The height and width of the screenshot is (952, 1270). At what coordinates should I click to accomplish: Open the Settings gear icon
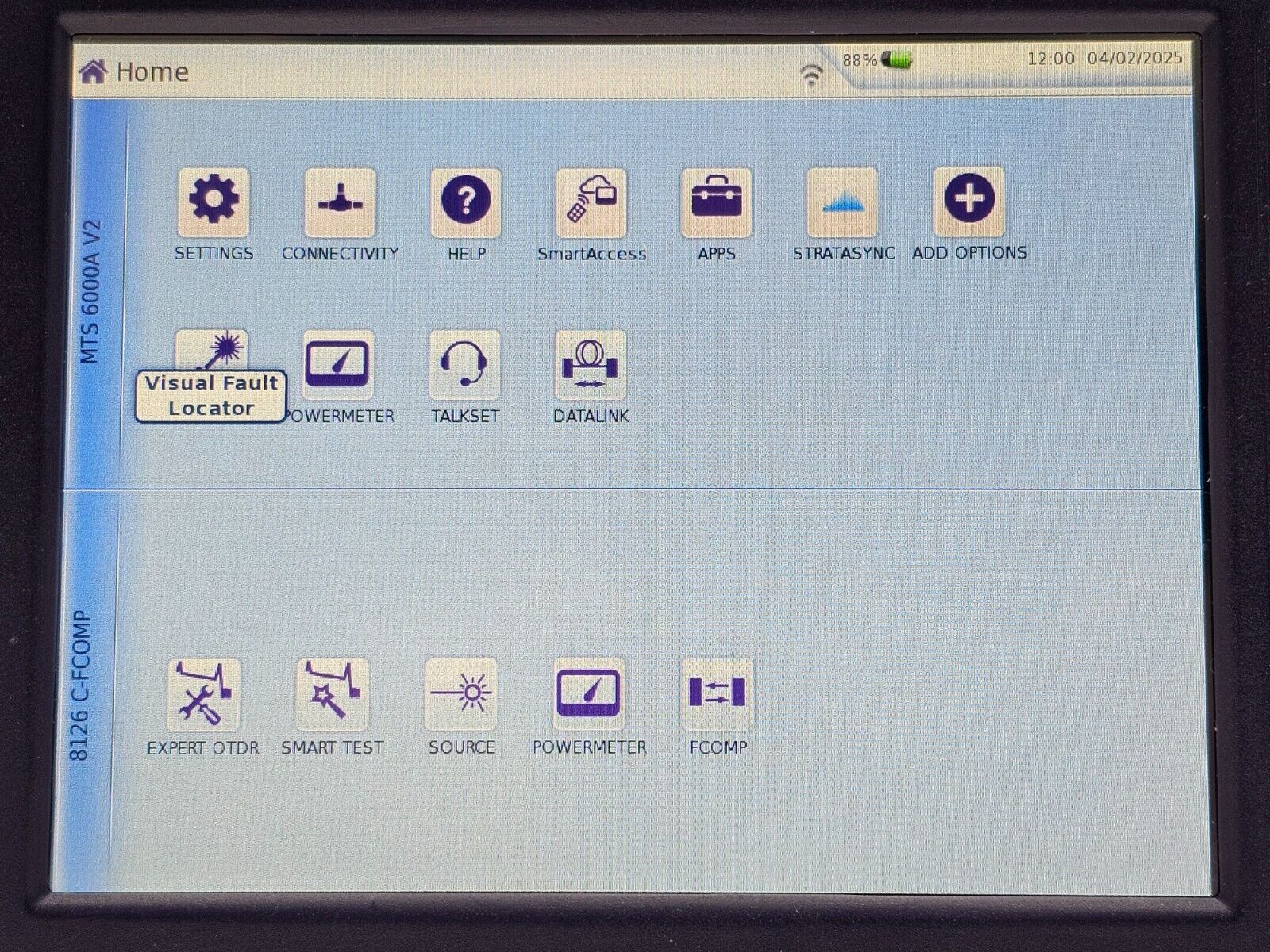pyautogui.click(x=214, y=202)
